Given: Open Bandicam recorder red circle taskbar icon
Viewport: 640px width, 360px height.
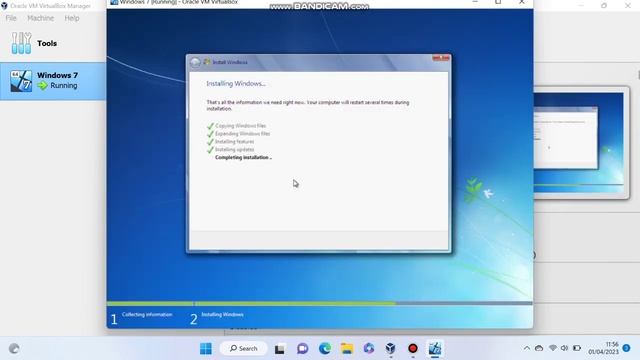Looking at the screenshot, I should point(413,349).
